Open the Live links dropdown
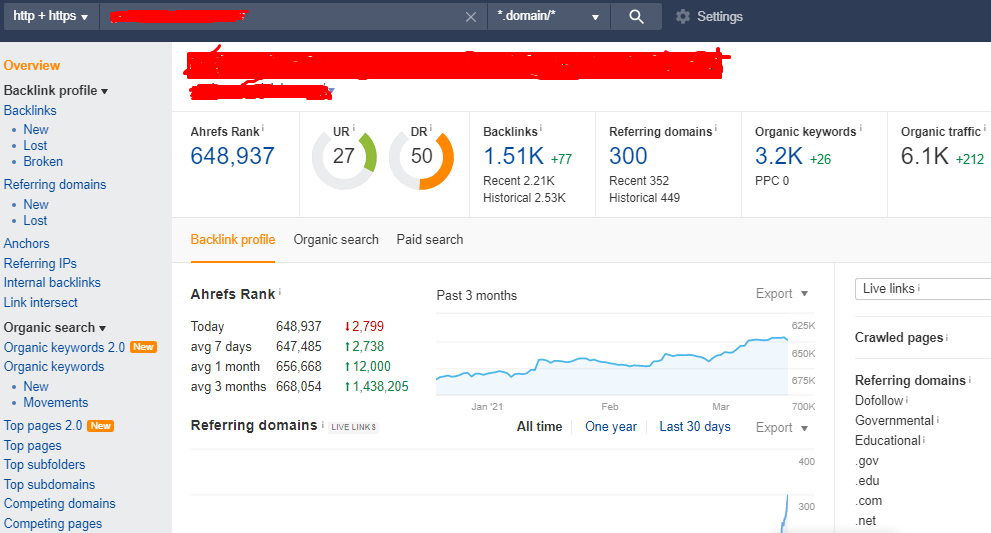Viewport: 991px width, 533px height. coord(922,288)
